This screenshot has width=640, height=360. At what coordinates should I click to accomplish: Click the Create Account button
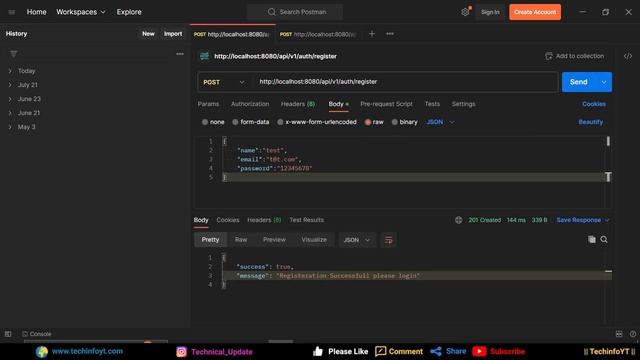click(x=535, y=12)
